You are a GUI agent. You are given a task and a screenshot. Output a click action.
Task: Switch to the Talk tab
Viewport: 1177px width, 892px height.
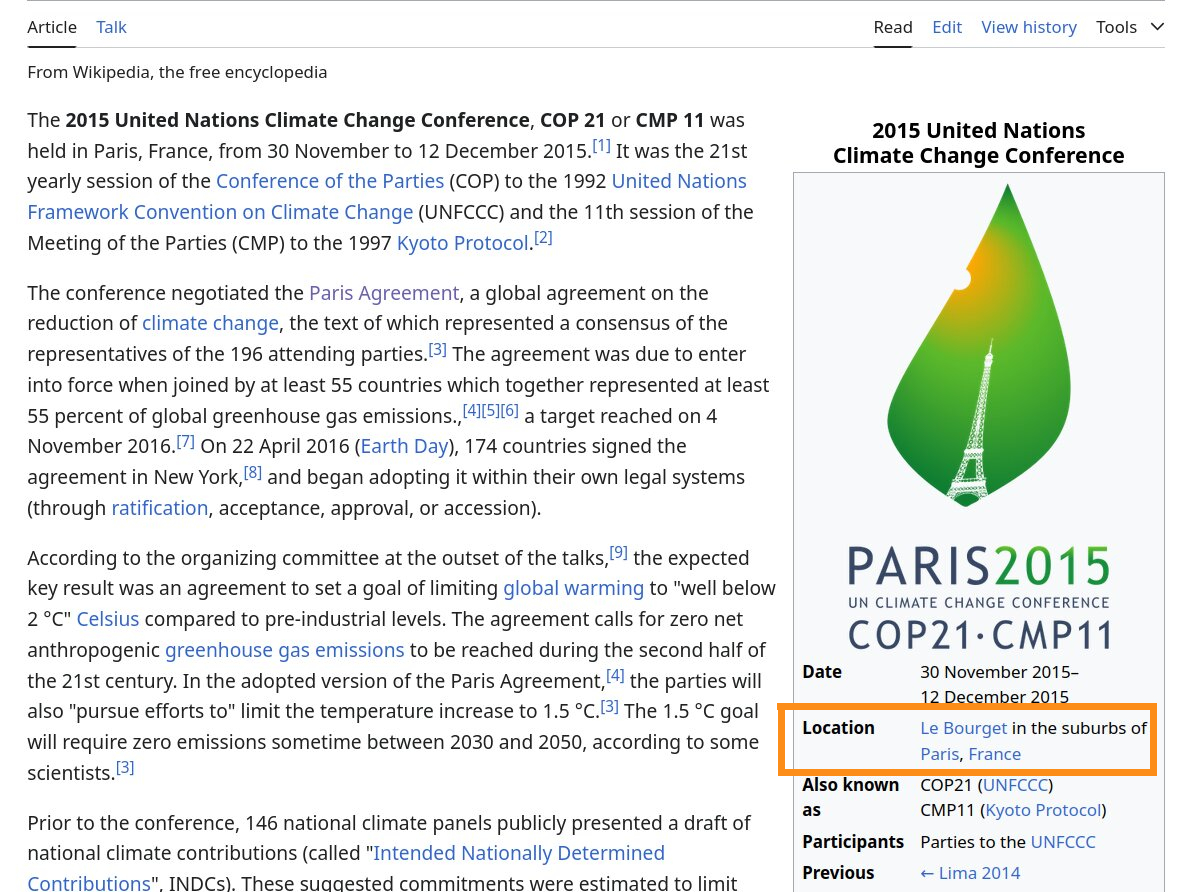tap(111, 26)
